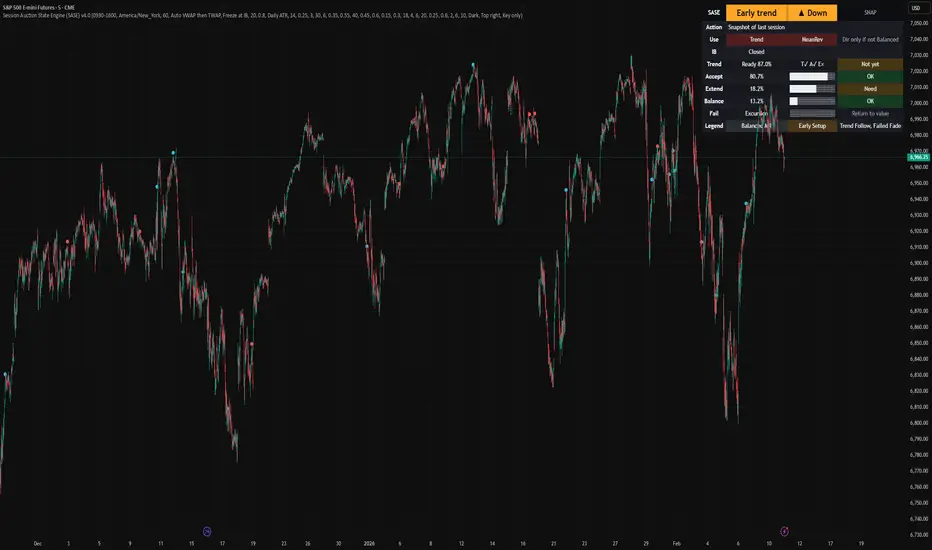This screenshot has height=550, width=932.
Task: Click the 6,800.00 price scale label
Action: pyautogui.click(x=918, y=423)
